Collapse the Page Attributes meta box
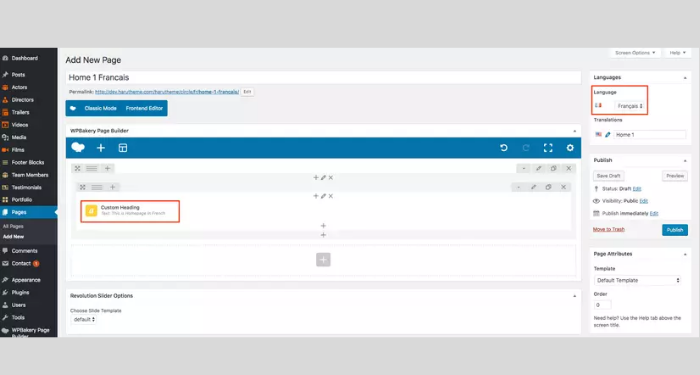The image size is (700, 375). pos(685,254)
